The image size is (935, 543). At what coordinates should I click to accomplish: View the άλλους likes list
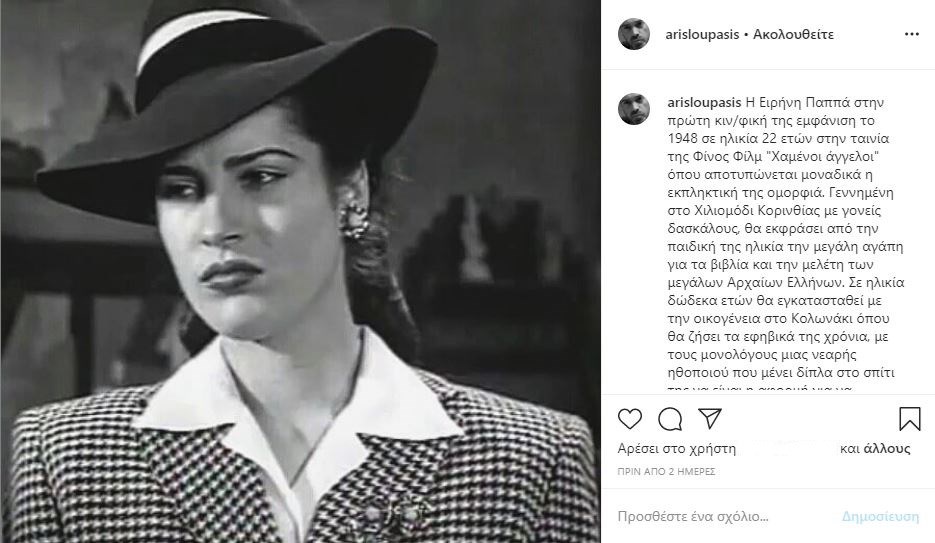click(887, 449)
